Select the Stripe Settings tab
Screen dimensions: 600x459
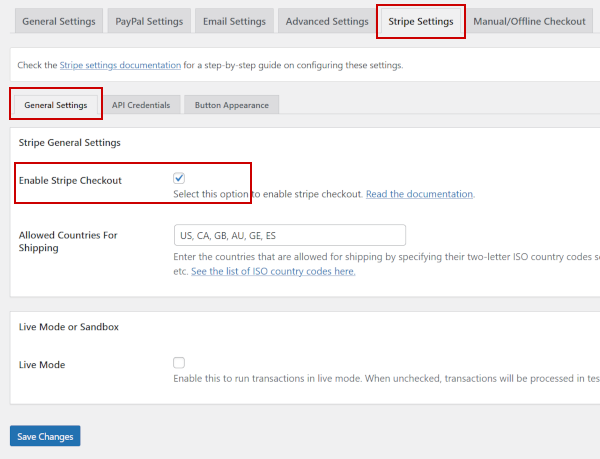point(421,21)
